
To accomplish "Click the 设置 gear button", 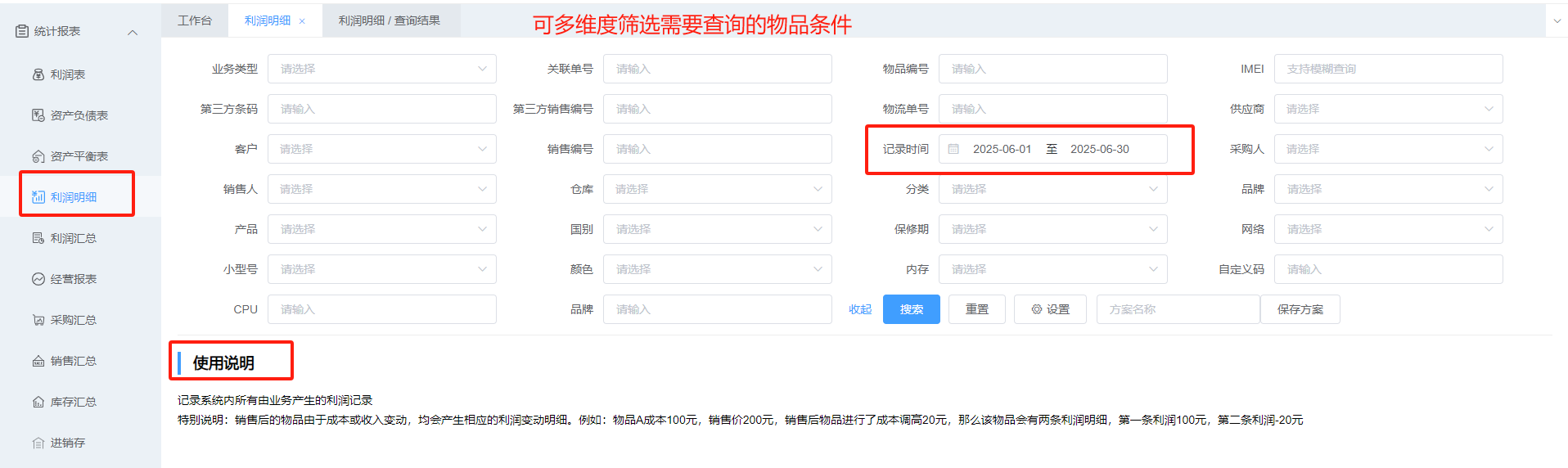I will (x=1051, y=309).
